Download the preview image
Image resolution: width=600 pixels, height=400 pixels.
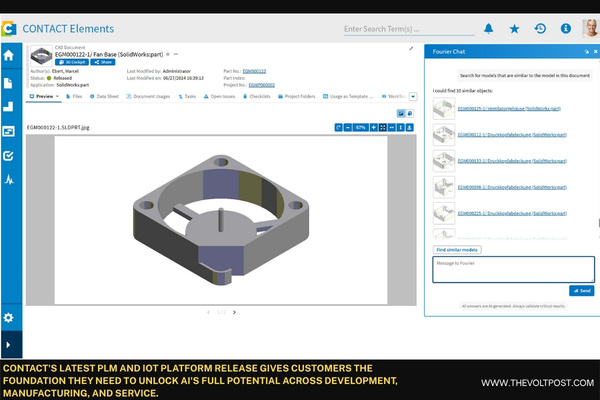click(409, 127)
